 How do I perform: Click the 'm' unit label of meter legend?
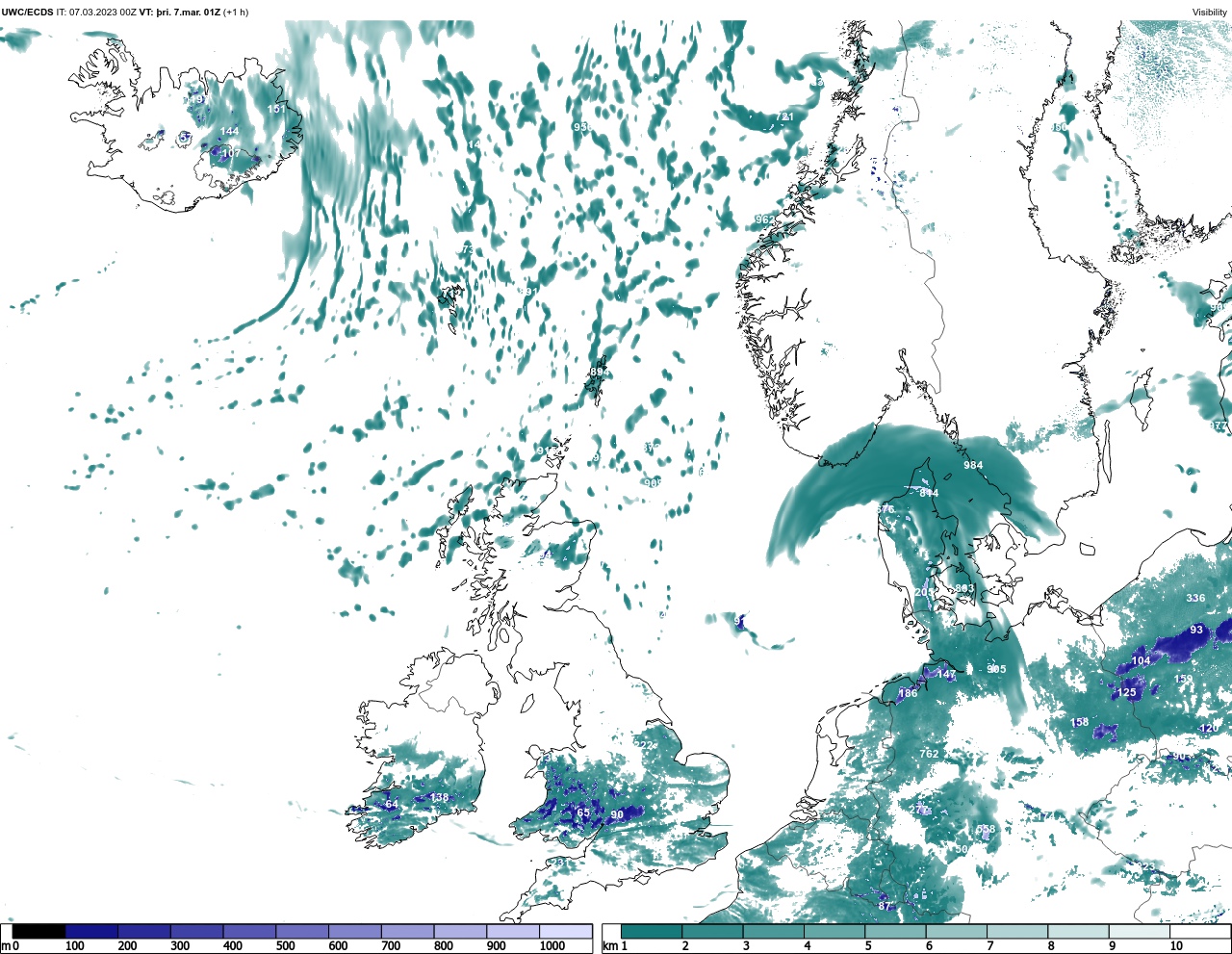point(6,946)
